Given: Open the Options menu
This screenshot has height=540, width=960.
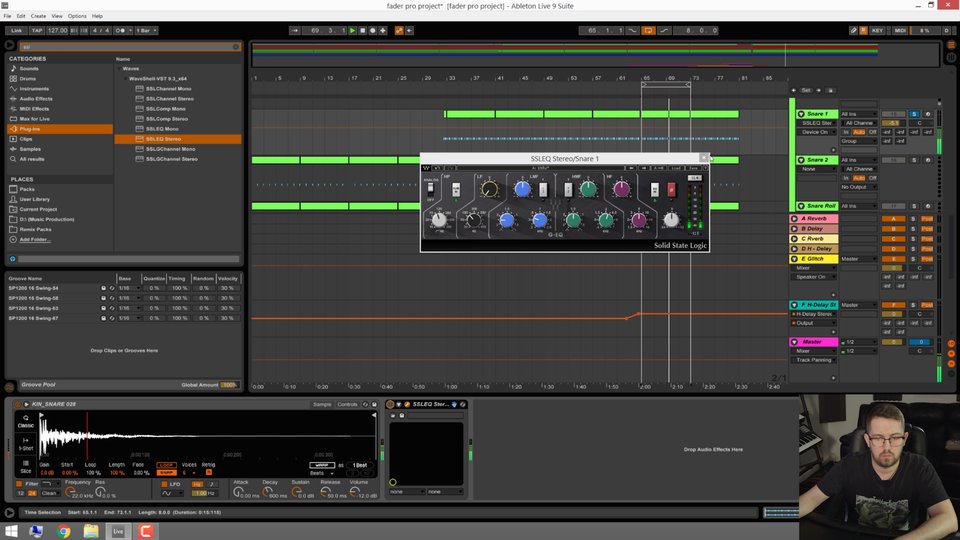Looking at the screenshot, I should pyautogui.click(x=77, y=16).
